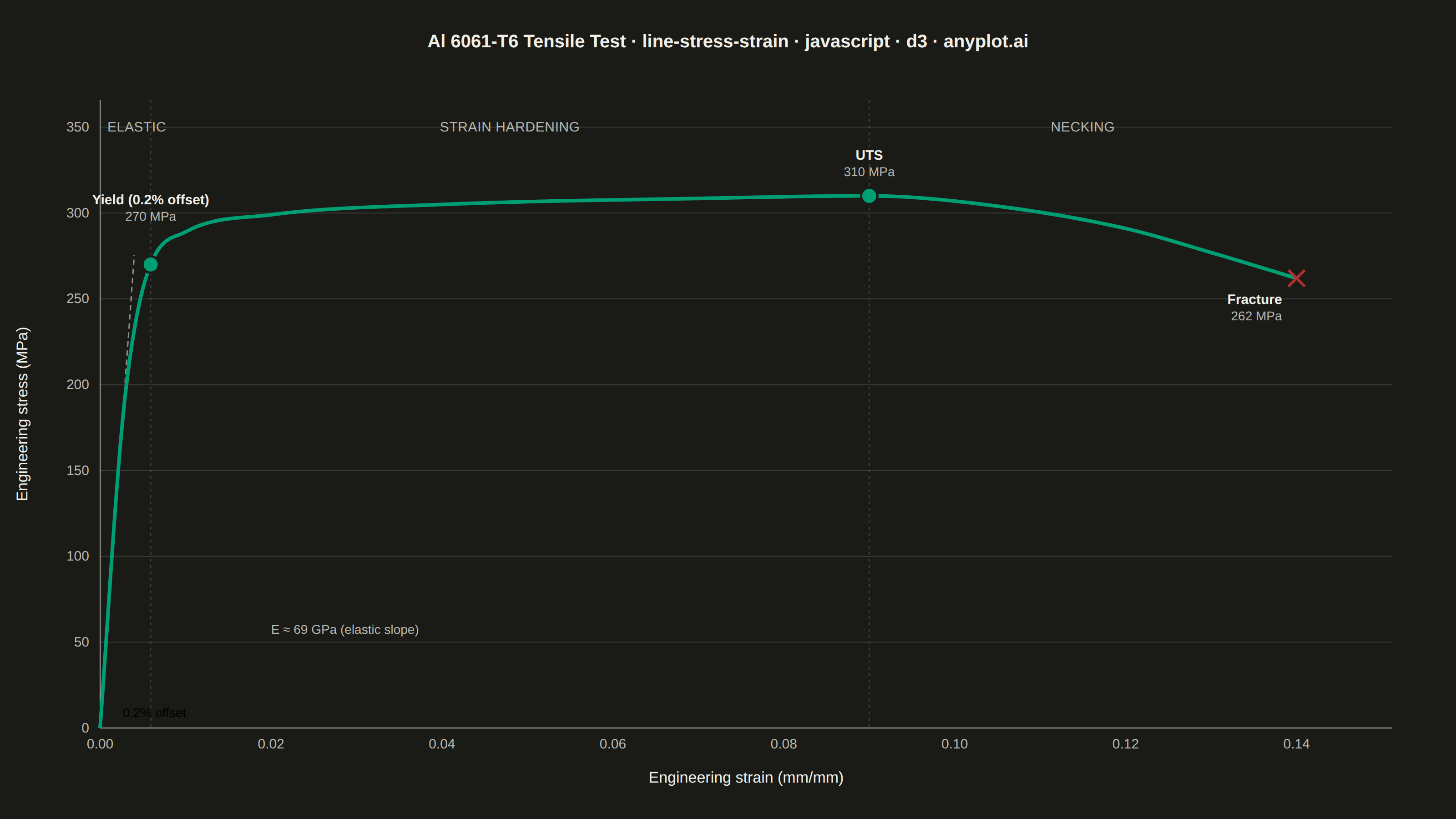Click the 310 MPa value text
Screen dimensions: 1456x819
(x=869, y=172)
